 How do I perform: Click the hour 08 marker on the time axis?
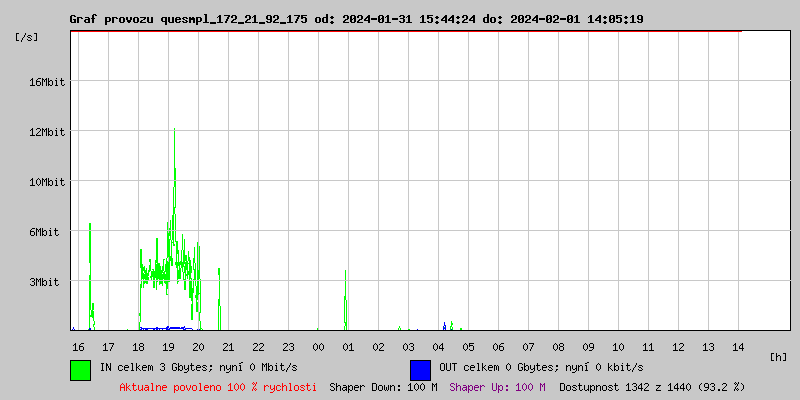click(x=558, y=346)
